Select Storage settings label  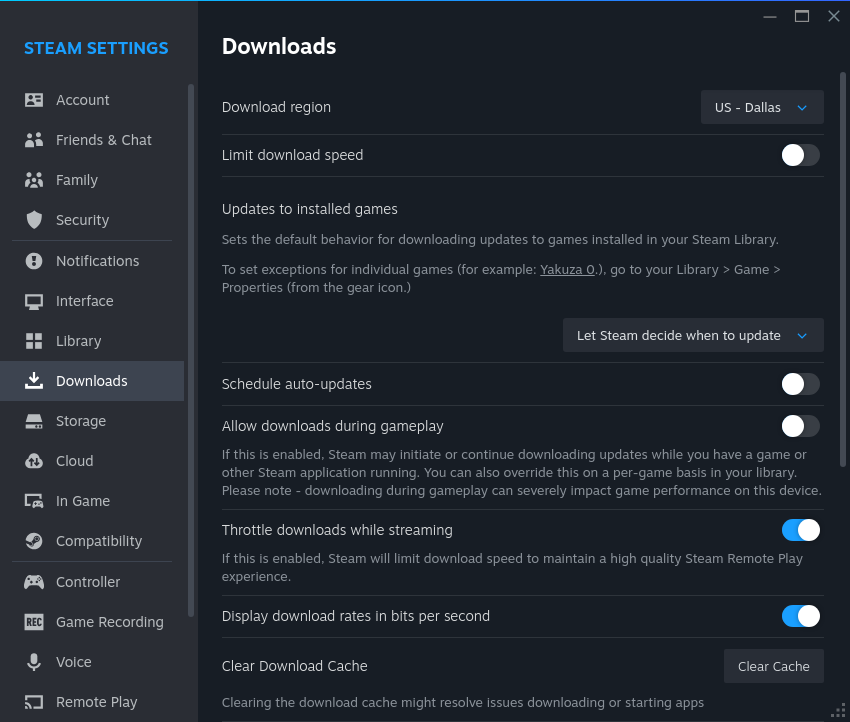pyautogui.click(x=81, y=422)
